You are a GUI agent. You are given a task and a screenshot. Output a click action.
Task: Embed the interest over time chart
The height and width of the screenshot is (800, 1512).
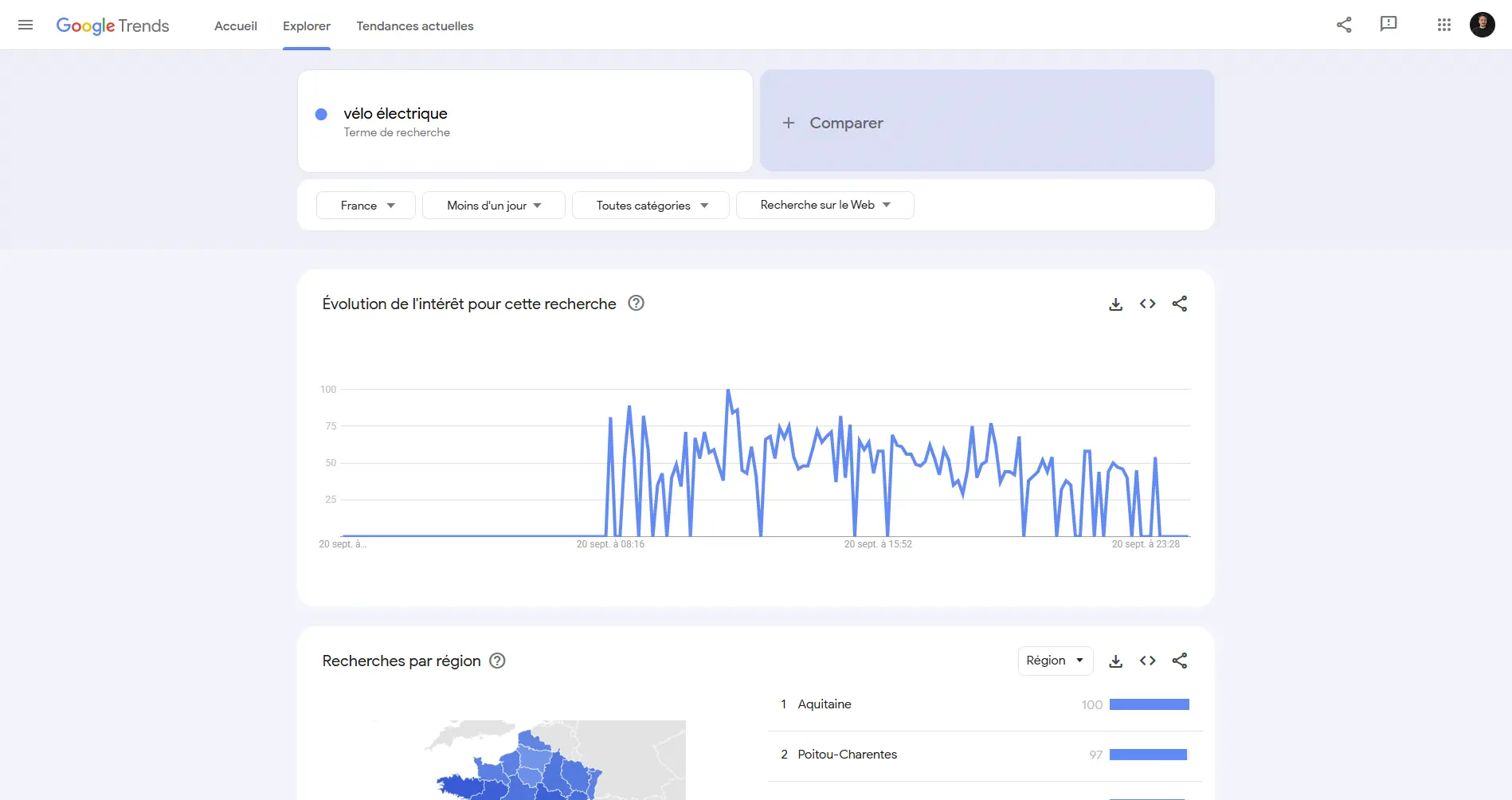point(1147,304)
